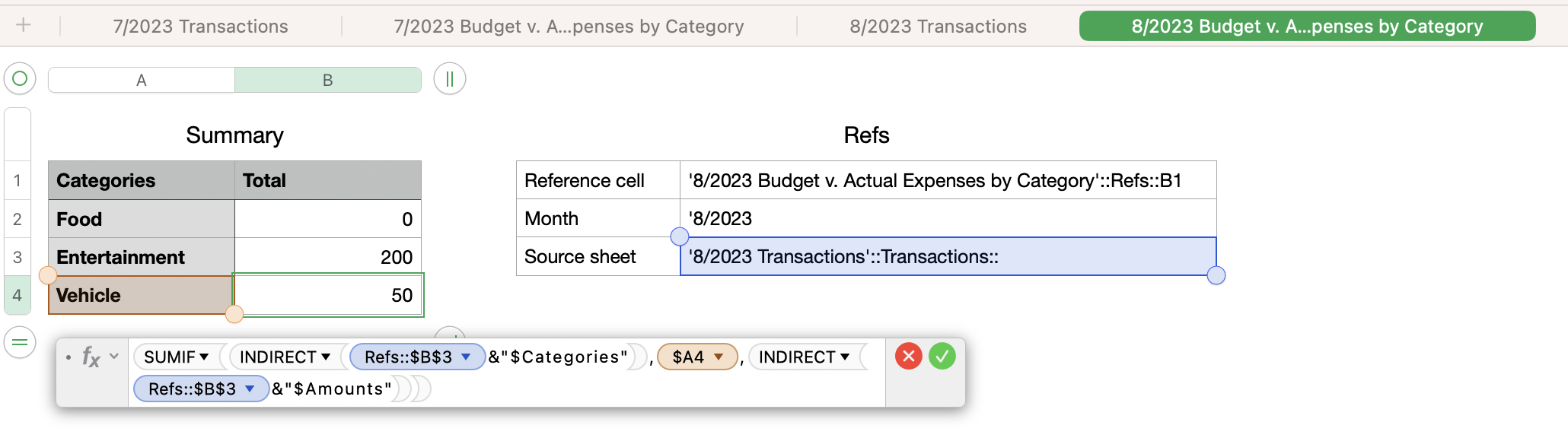Expand the first INDIRECT function dropdown
This screenshot has width=1568, height=441.
(x=326, y=357)
